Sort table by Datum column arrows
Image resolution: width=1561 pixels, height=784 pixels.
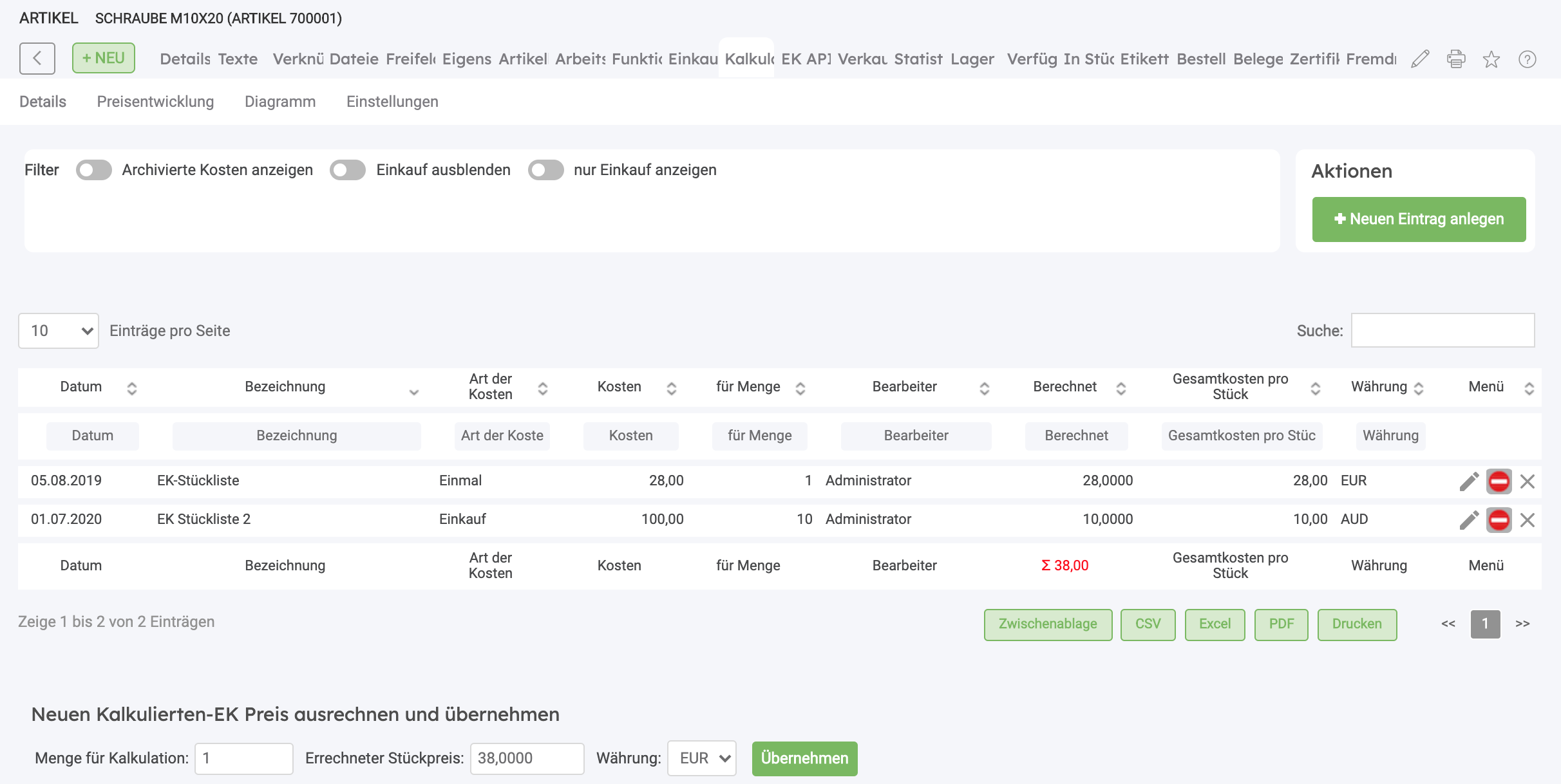132,388
